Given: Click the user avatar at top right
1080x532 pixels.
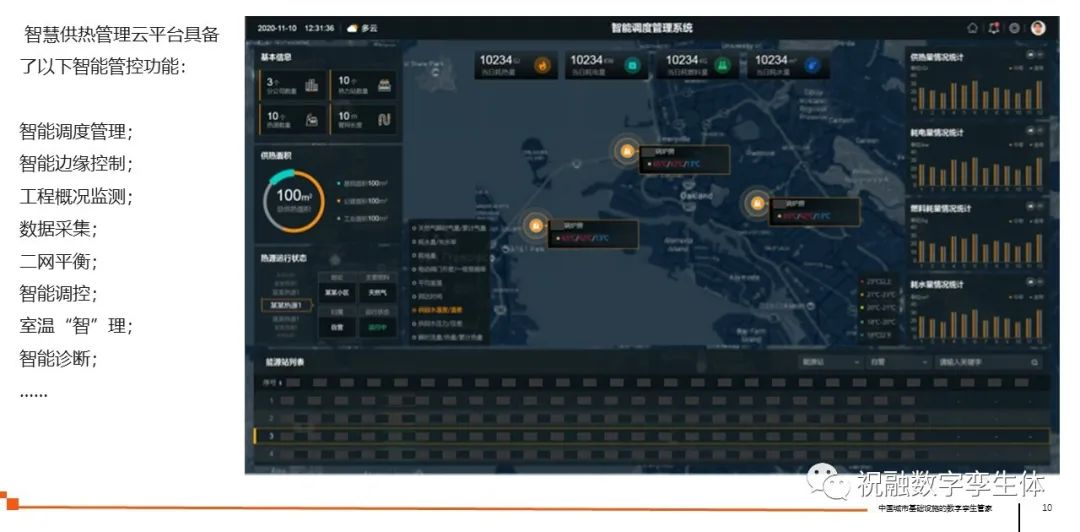Looking at the screenshot, I should click(x=1038, y=28).
